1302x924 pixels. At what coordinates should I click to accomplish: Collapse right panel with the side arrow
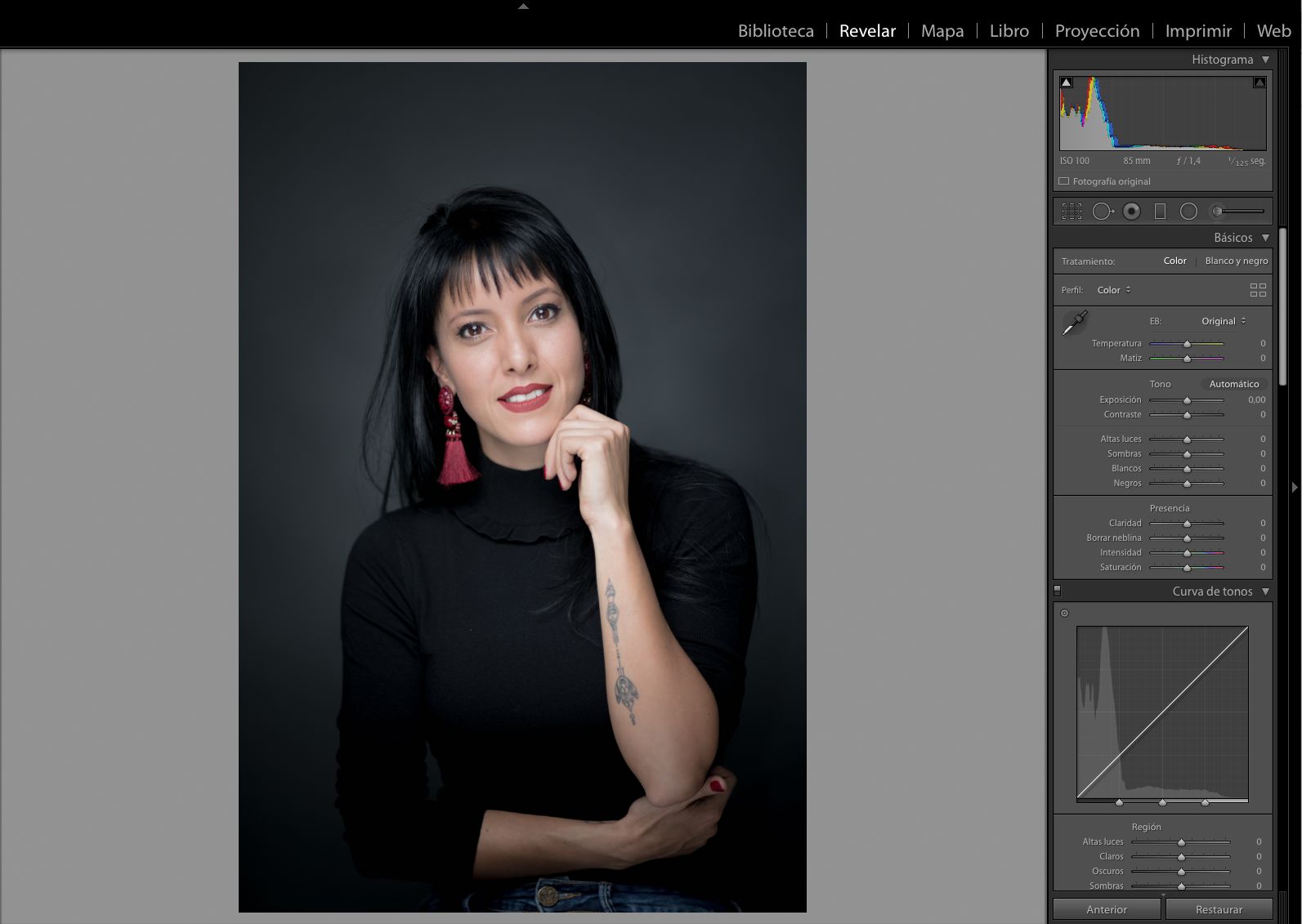tap(1295, 488)
